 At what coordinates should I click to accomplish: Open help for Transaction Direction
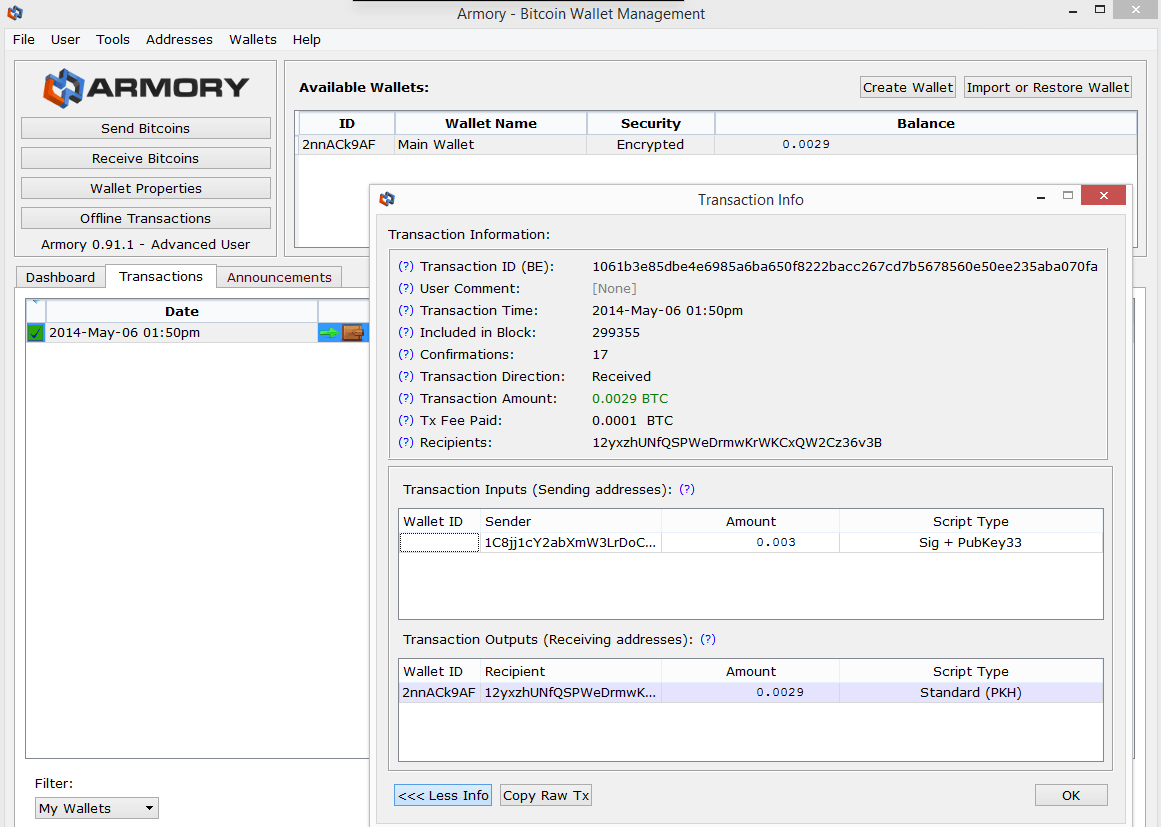406,376
